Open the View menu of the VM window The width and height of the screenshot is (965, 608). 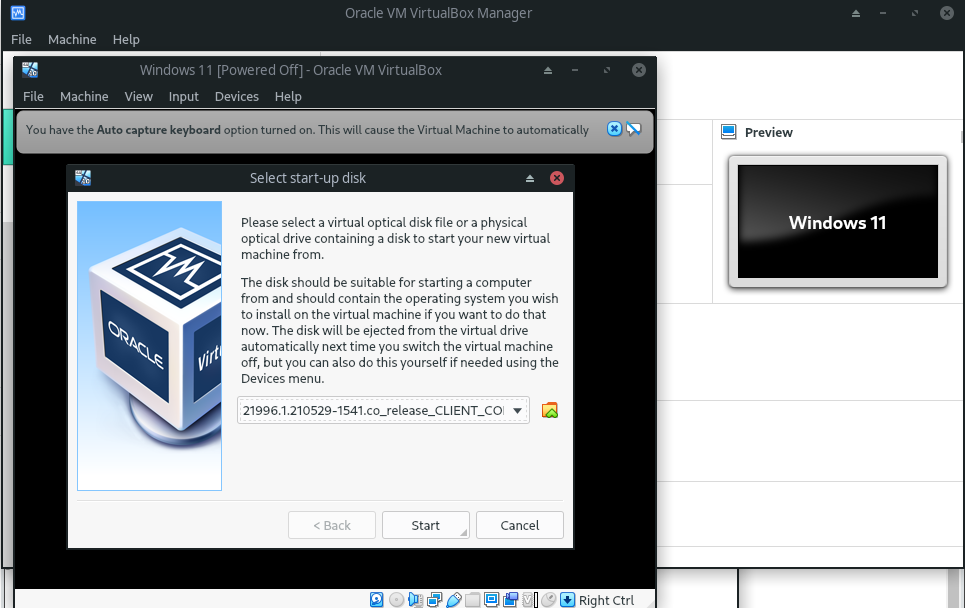pos(138,96)
